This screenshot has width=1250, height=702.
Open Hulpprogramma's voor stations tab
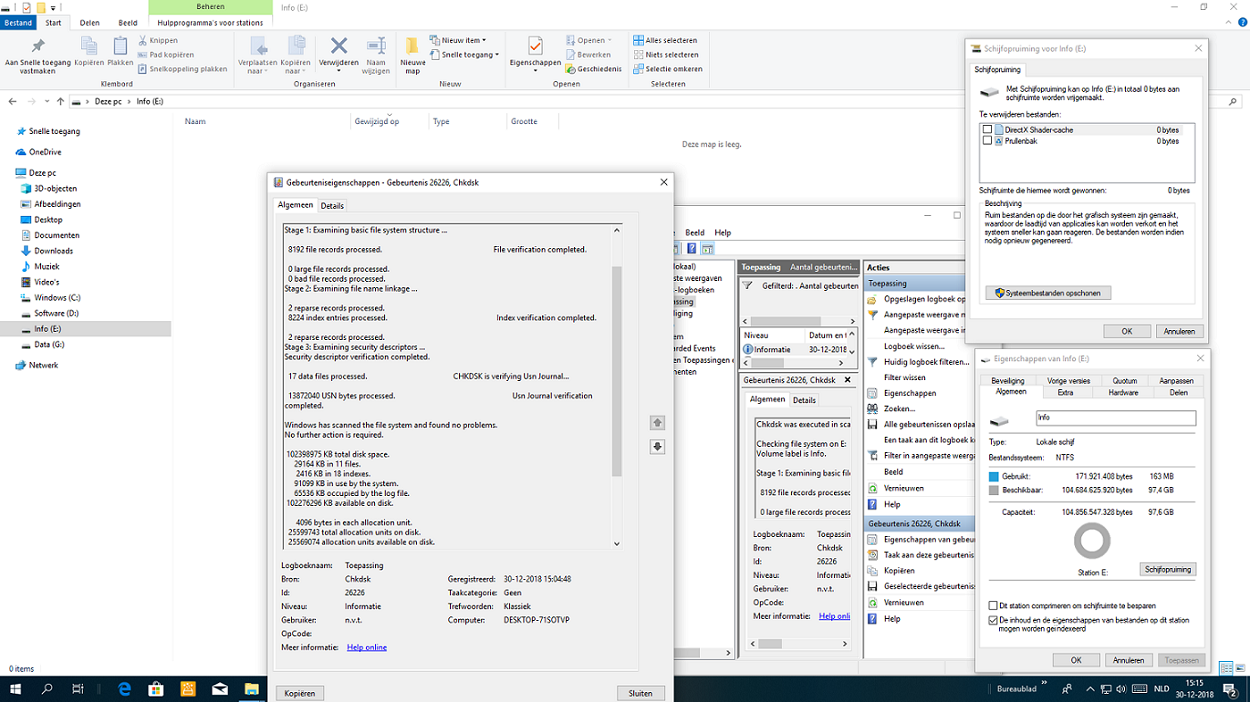pyautogui.click(x=210, y=22)
